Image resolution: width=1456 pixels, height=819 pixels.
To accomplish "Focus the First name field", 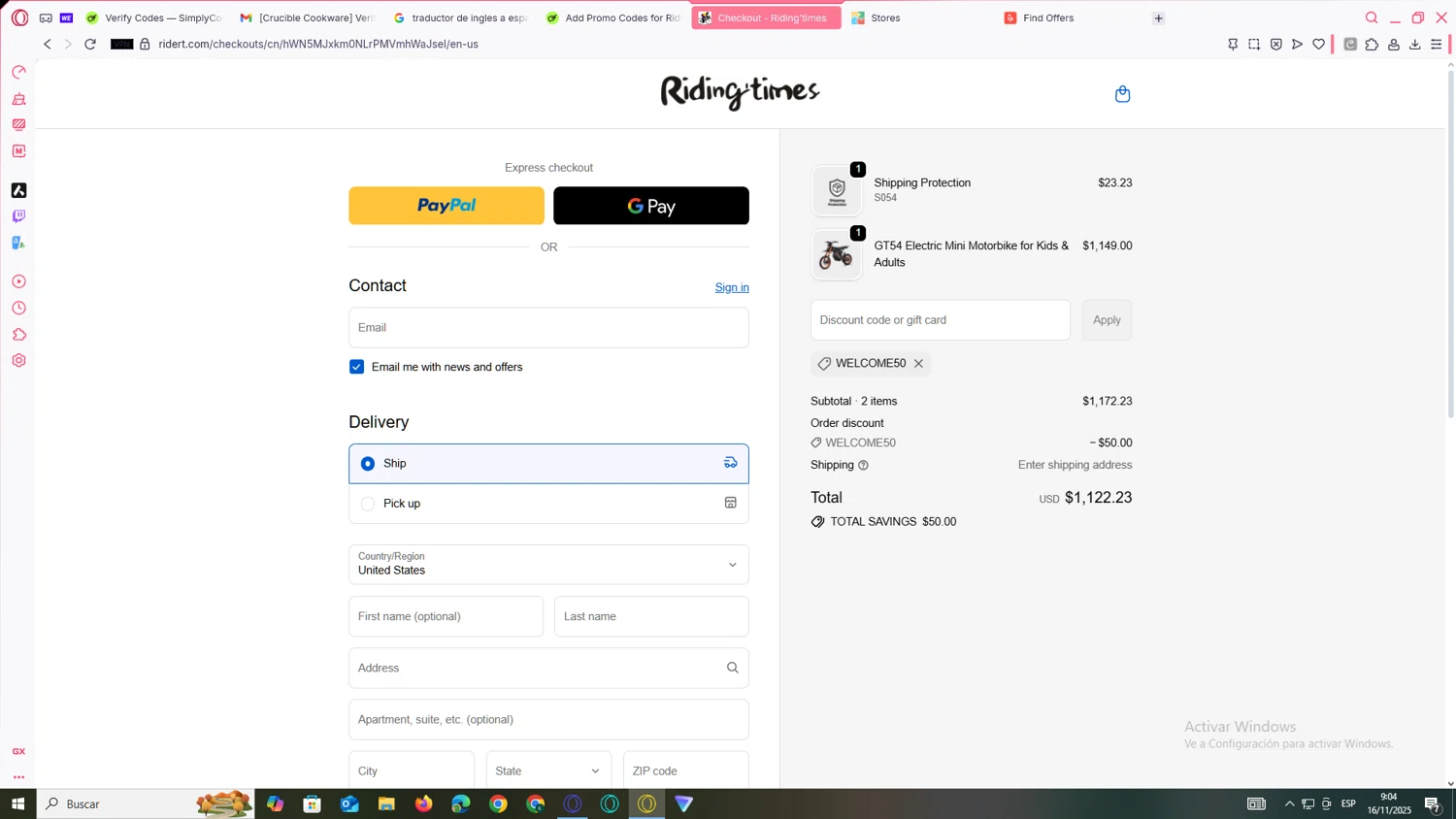I will tap(446, 616).
